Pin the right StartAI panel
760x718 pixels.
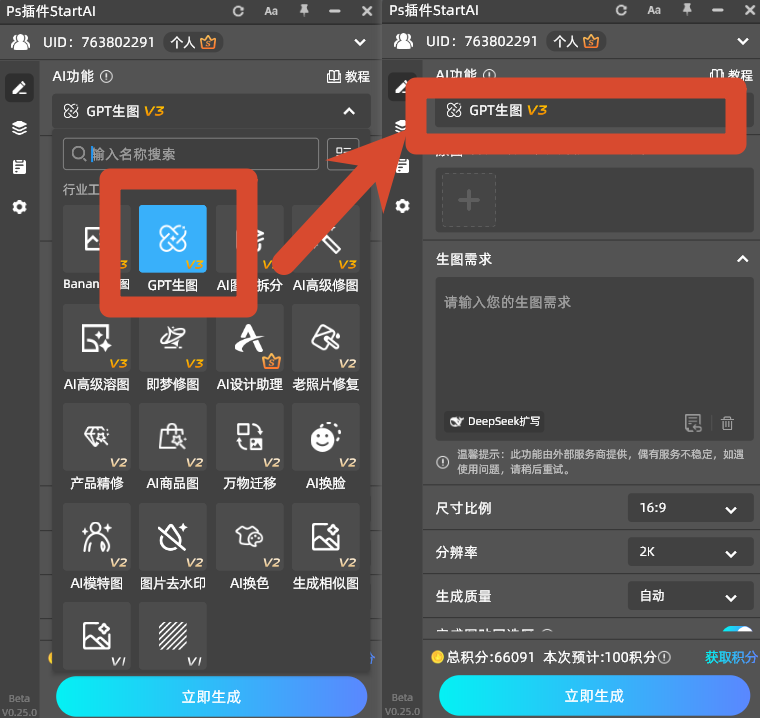tap(687, 9)
